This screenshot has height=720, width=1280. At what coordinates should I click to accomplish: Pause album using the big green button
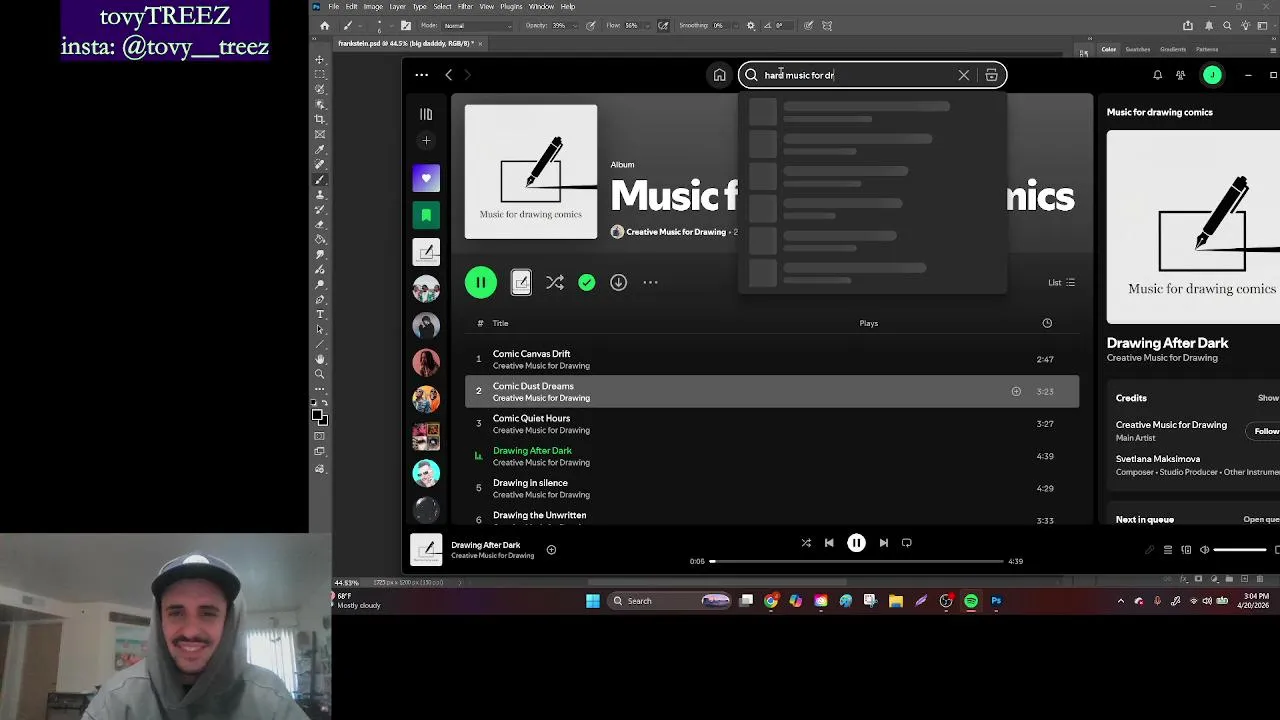481,283
